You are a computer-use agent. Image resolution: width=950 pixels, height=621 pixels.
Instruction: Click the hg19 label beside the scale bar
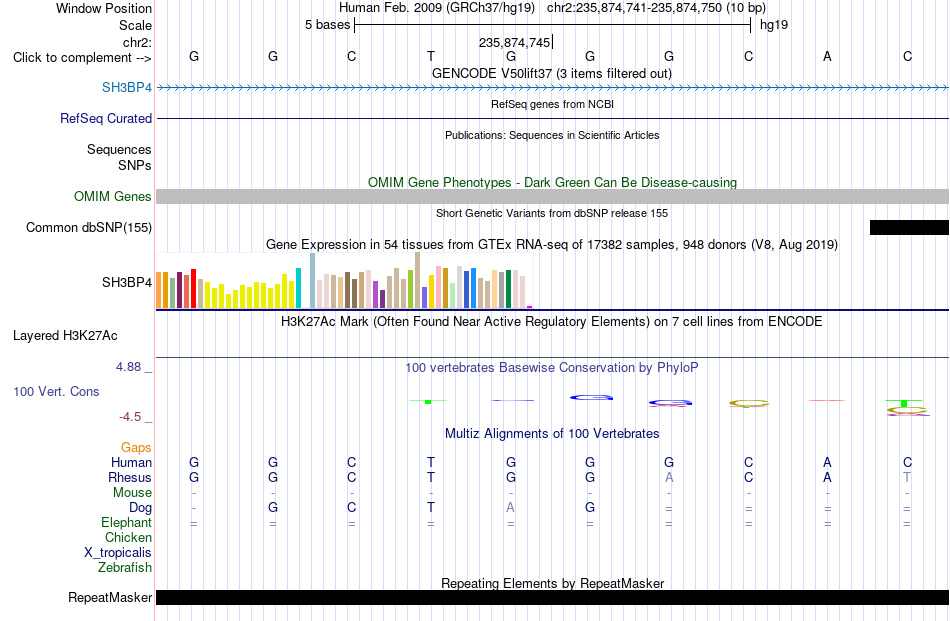pyautogui.click(x=774, y=25)
